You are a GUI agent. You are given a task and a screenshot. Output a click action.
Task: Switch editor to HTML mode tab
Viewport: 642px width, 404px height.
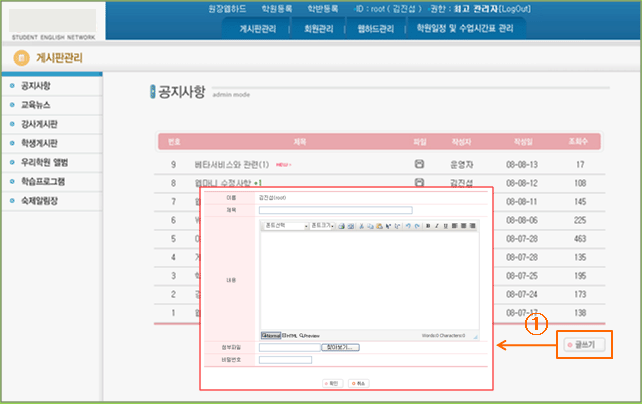point(290,336)
